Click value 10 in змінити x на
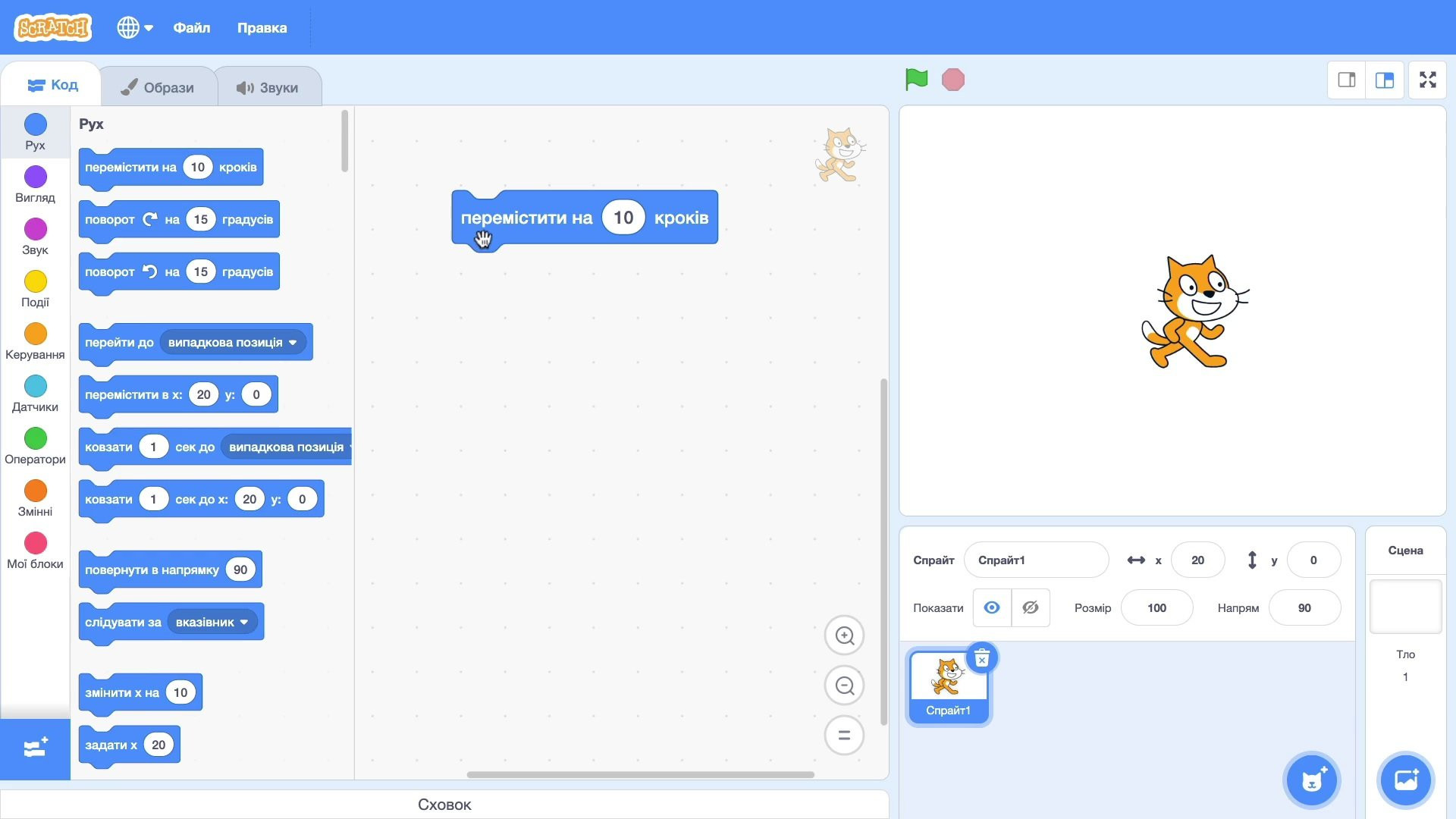 pyautogui.click(x=180, y=692)
